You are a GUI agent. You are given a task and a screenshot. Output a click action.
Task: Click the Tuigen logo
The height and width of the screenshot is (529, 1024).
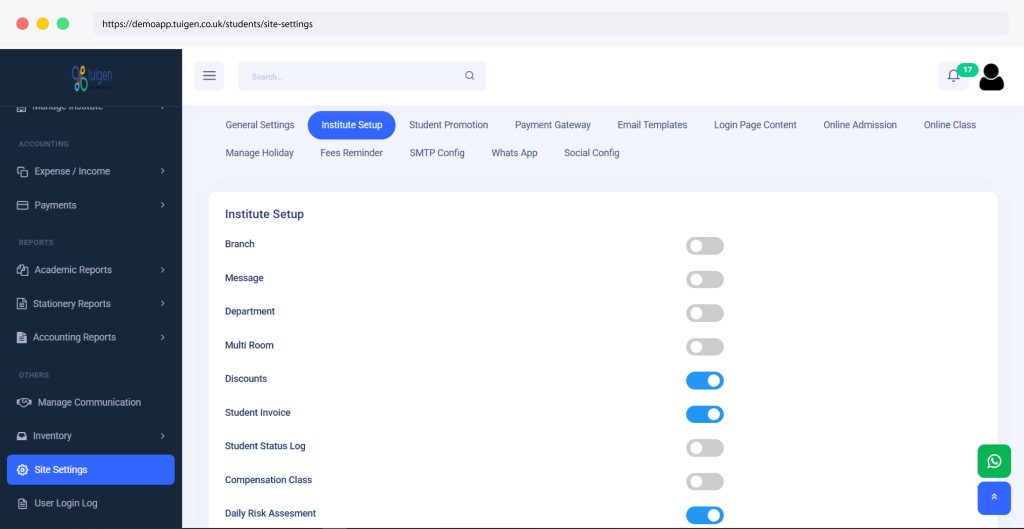(90, 77)
